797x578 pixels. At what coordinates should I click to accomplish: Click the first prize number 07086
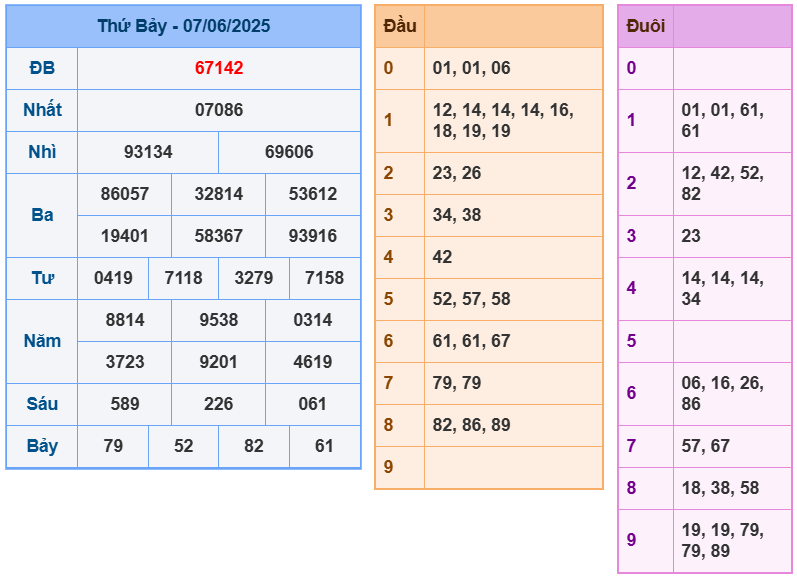coord(219,110)
